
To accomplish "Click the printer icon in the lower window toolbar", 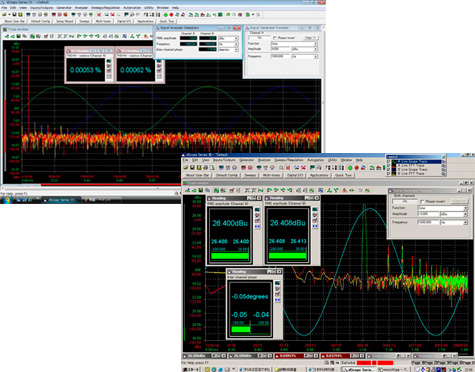I will tap(205, 168).
